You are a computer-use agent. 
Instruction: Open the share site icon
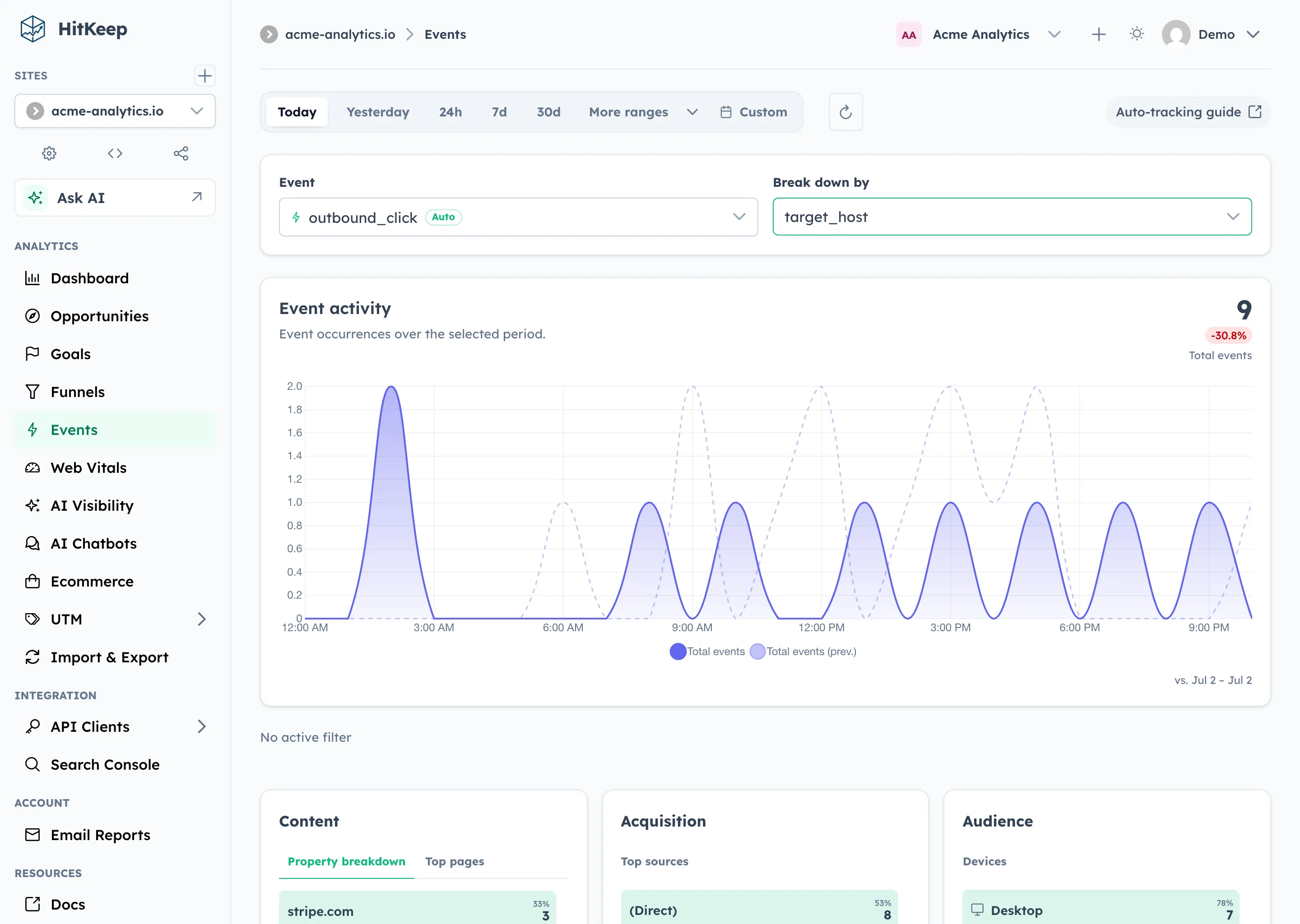[181, 153]
